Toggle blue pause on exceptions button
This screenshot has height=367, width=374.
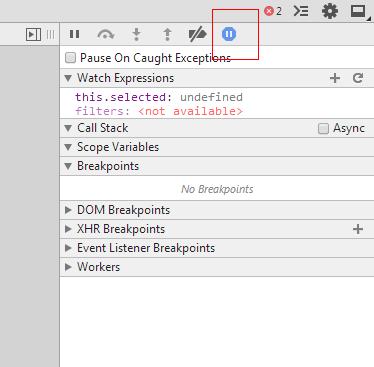[x=229, y=34]
